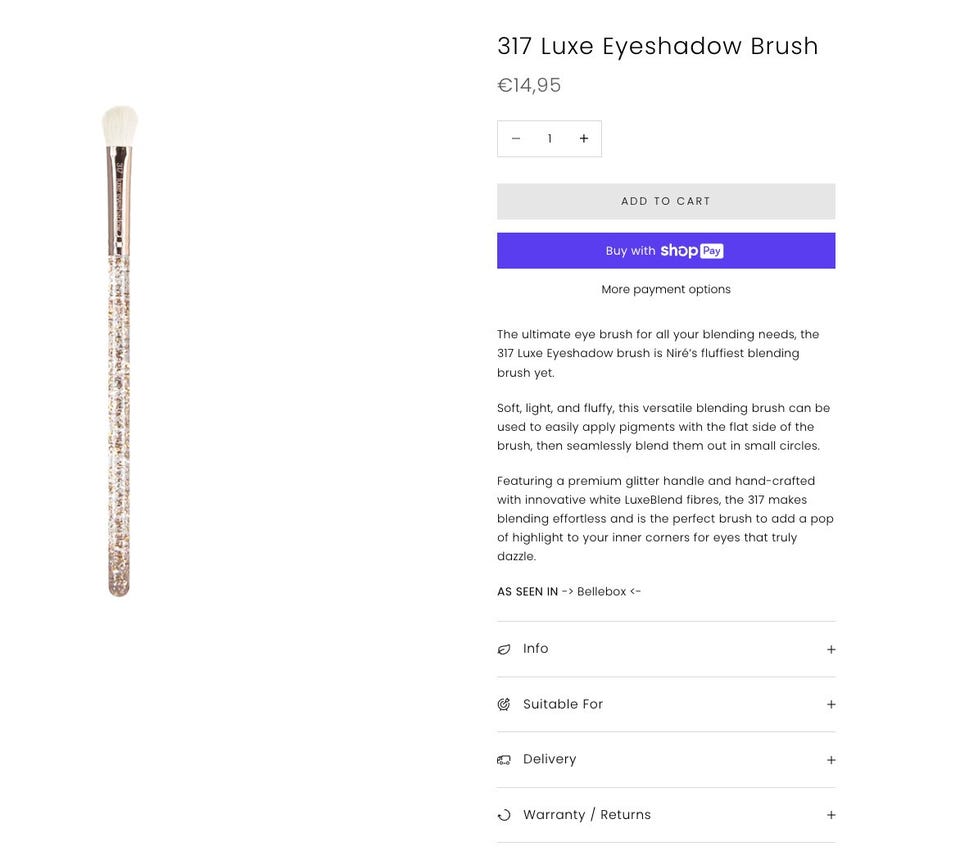960x851 pixels.
Task: Click the delivery truck icon
Action: pyautogui.click(x=504, y=760)
